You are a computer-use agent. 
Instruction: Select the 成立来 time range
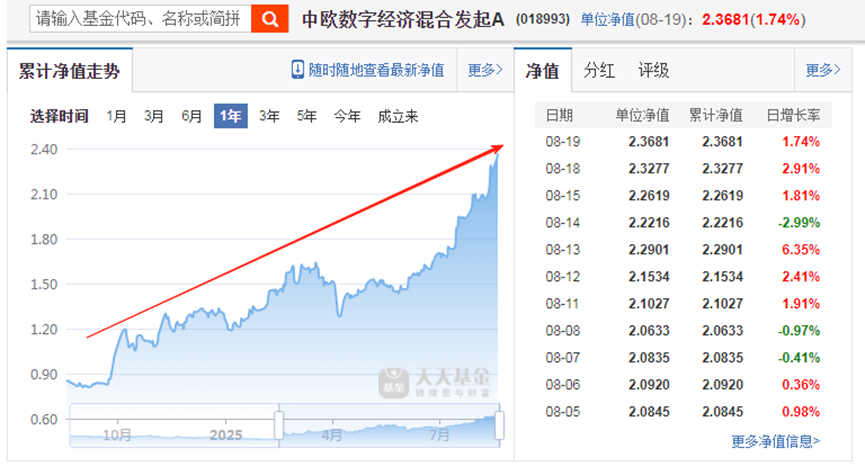(398, 116)
